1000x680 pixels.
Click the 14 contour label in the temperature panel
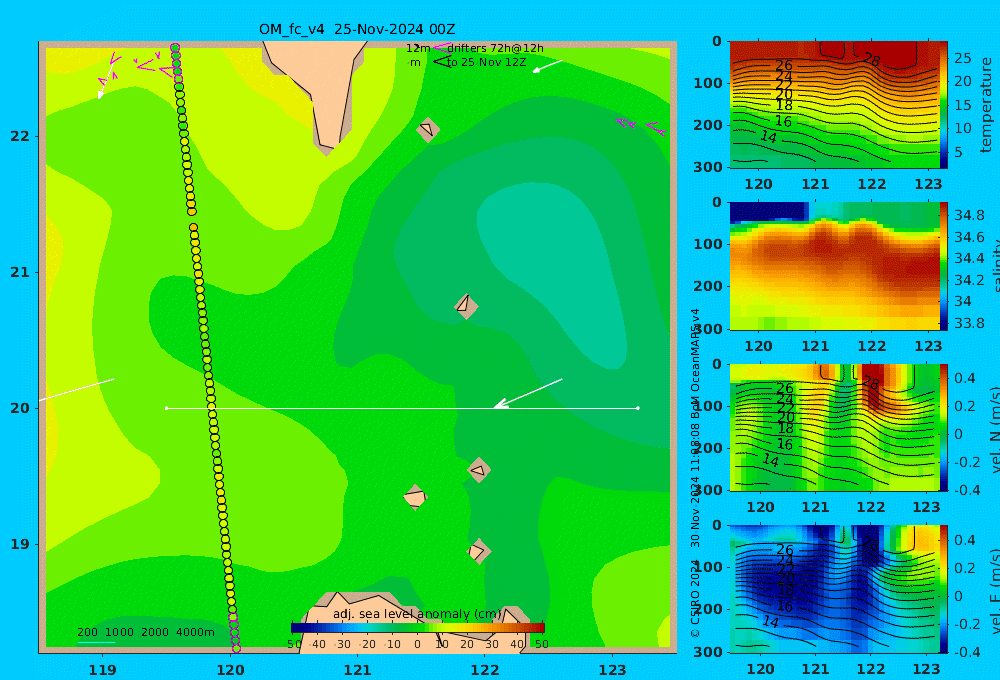(768, 137)
